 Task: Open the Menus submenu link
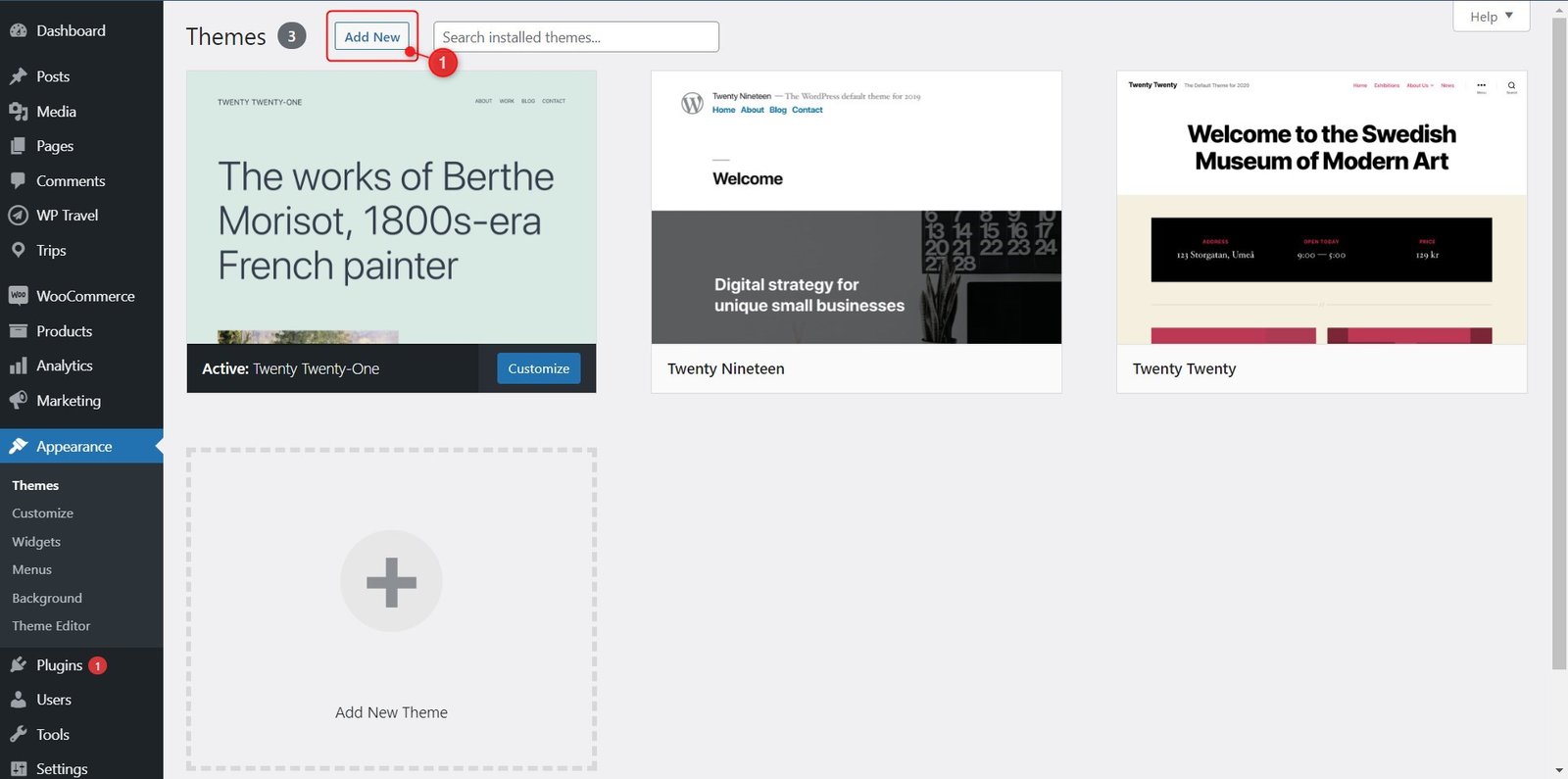(x=31, y=569)
